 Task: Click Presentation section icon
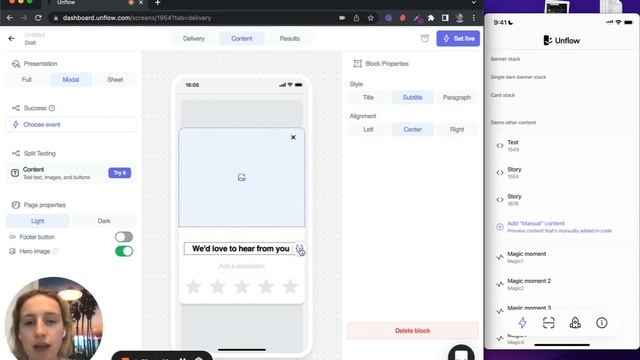[16, 64]
